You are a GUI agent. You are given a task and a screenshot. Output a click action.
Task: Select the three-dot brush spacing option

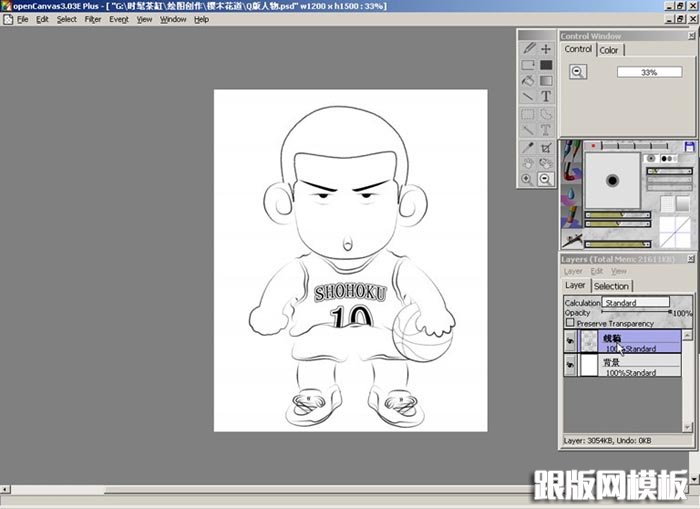click(668, 158)
